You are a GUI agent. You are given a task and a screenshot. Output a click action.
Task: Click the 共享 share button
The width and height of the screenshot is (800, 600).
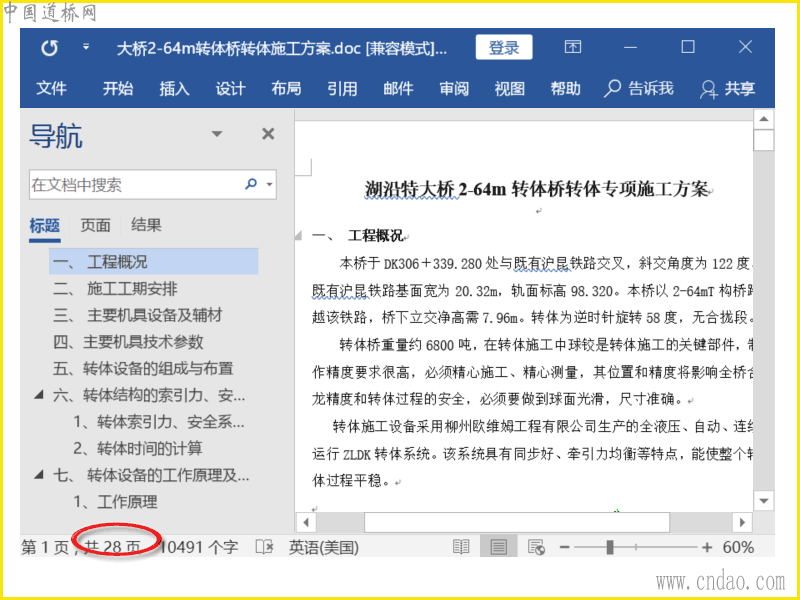(728, 89)
